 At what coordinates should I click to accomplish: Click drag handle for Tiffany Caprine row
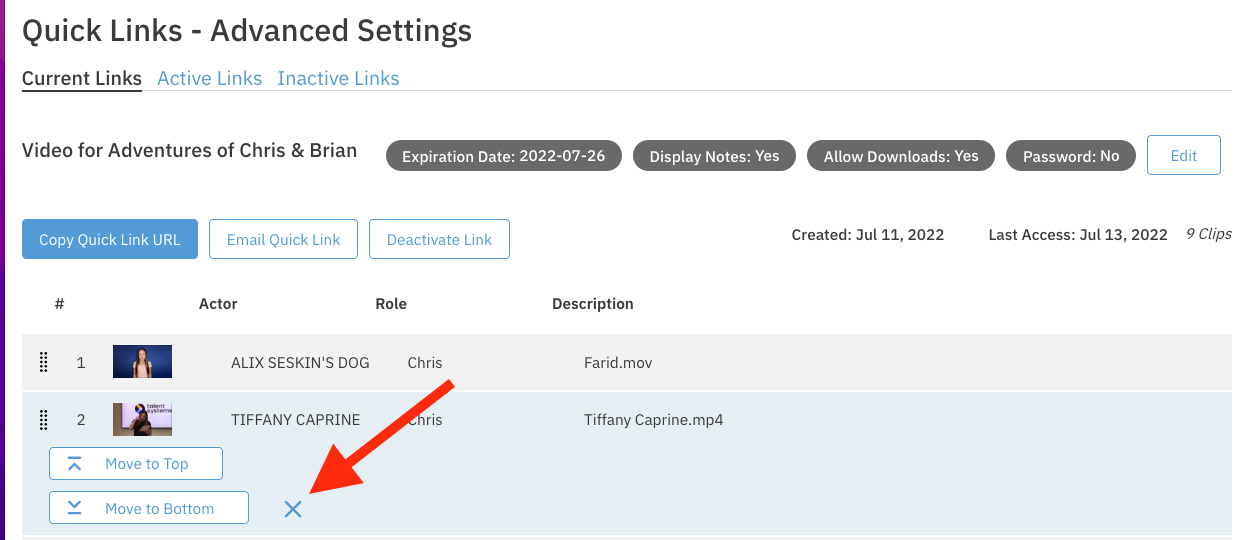(x=44, y=420)
